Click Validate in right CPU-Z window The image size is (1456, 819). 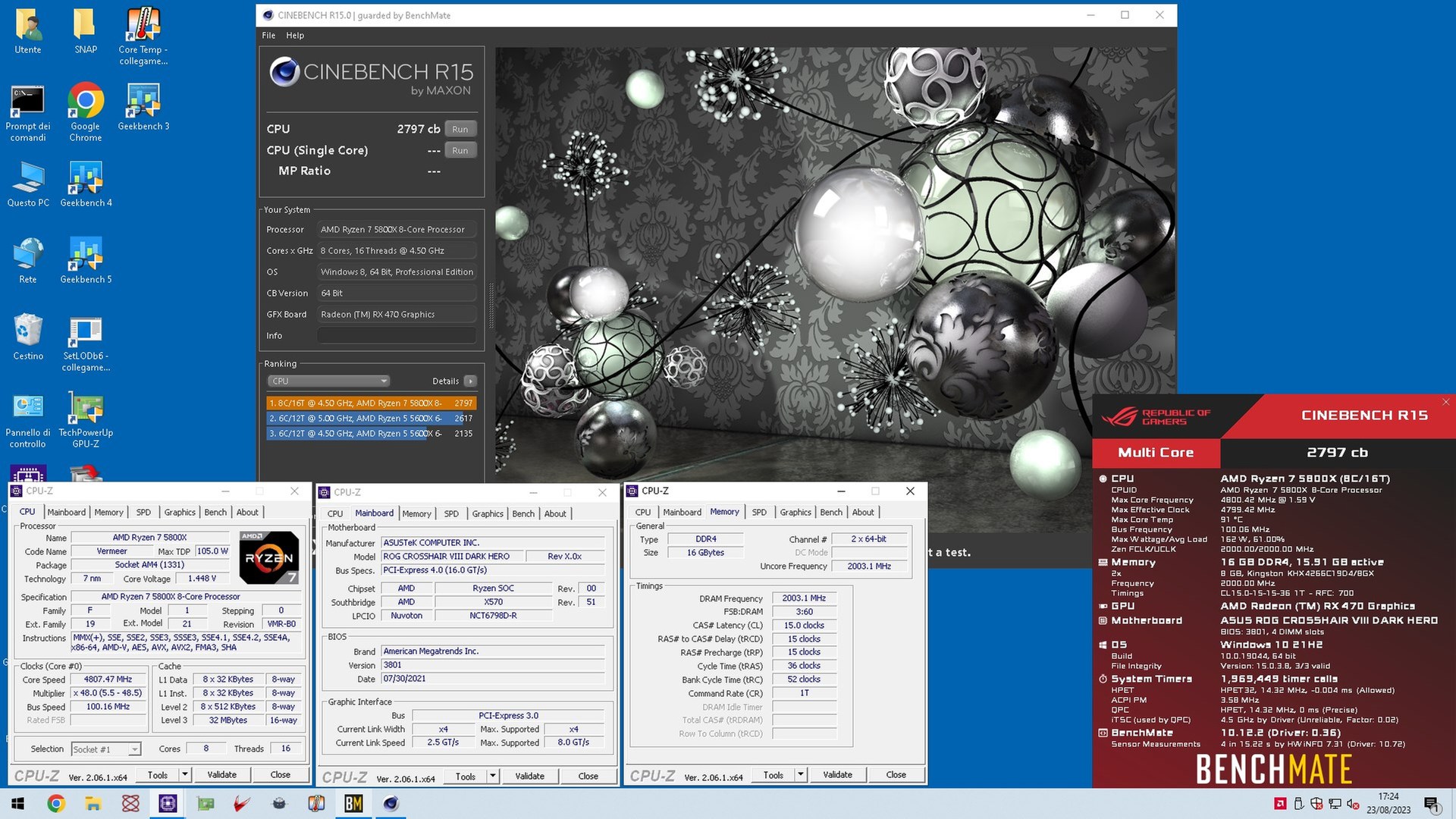[x=838, y=774]
